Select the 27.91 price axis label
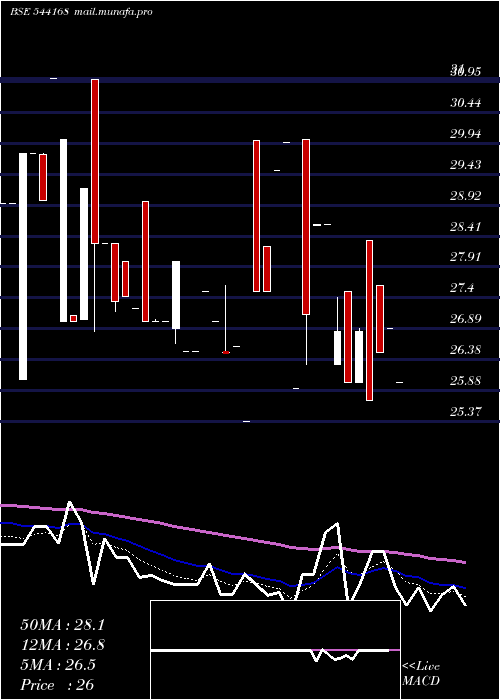The height and width of the screenshot is (700, 500). 466,258
